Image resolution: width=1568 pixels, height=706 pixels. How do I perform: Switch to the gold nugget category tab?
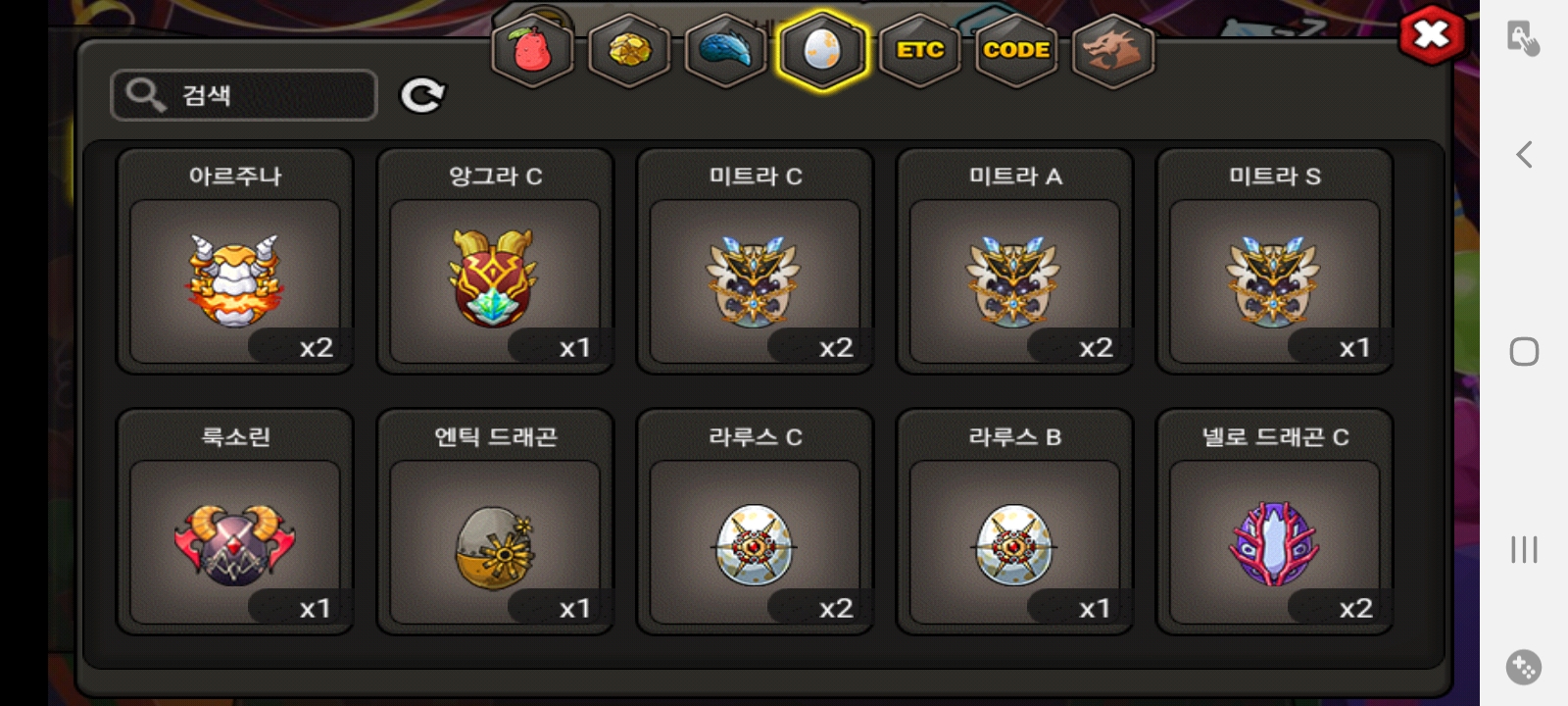628,50
